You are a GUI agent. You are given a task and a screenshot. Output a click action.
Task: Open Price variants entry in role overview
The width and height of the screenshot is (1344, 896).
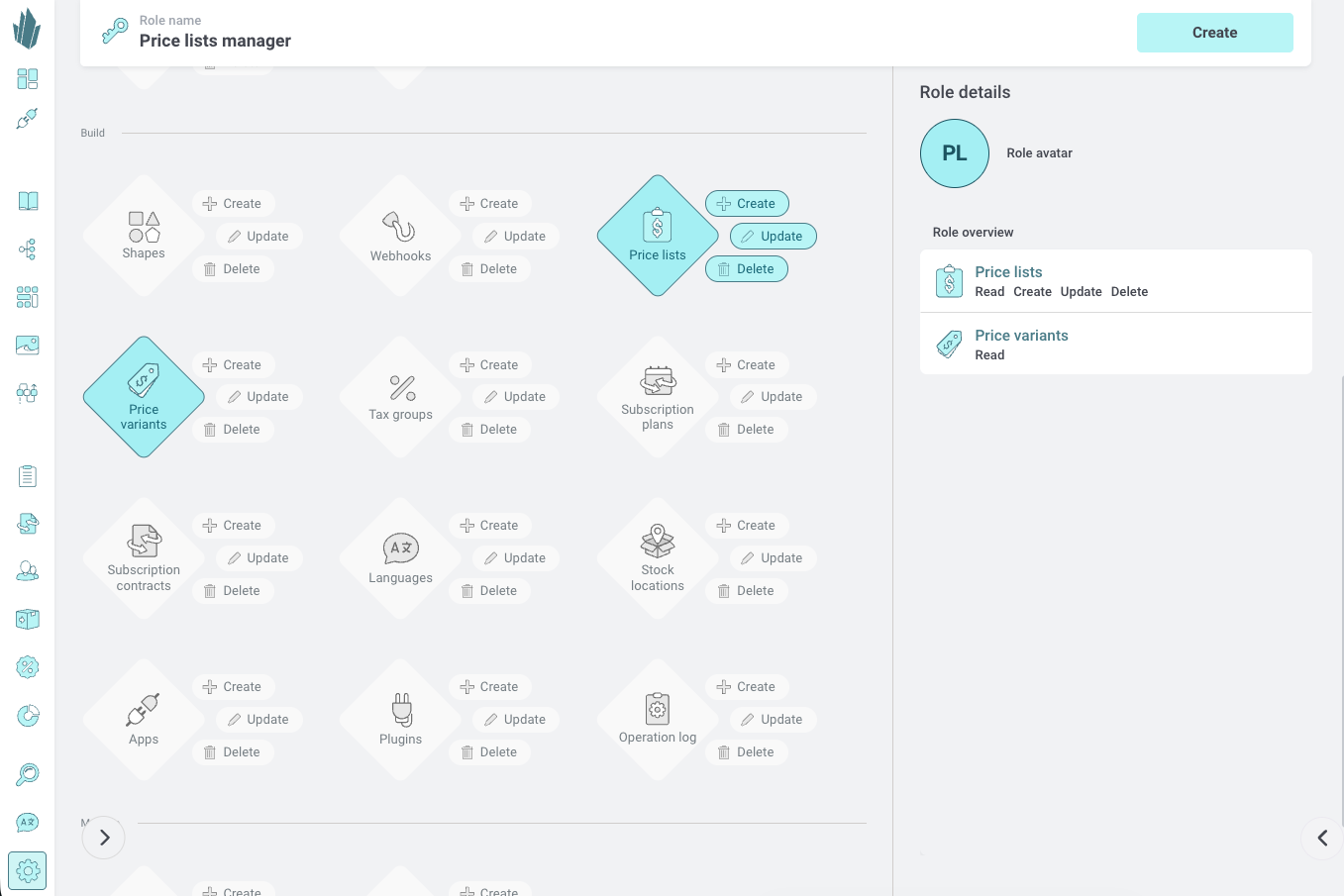coord(1116,344)
